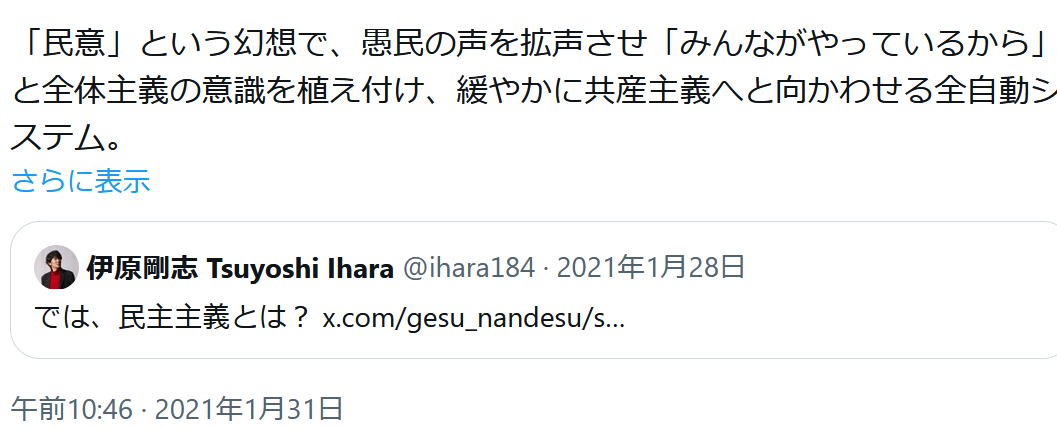The height and width of the screenshot is (428, 1057).
Task: Click the post date 2021年1月31日
Action: pos(249,408)
